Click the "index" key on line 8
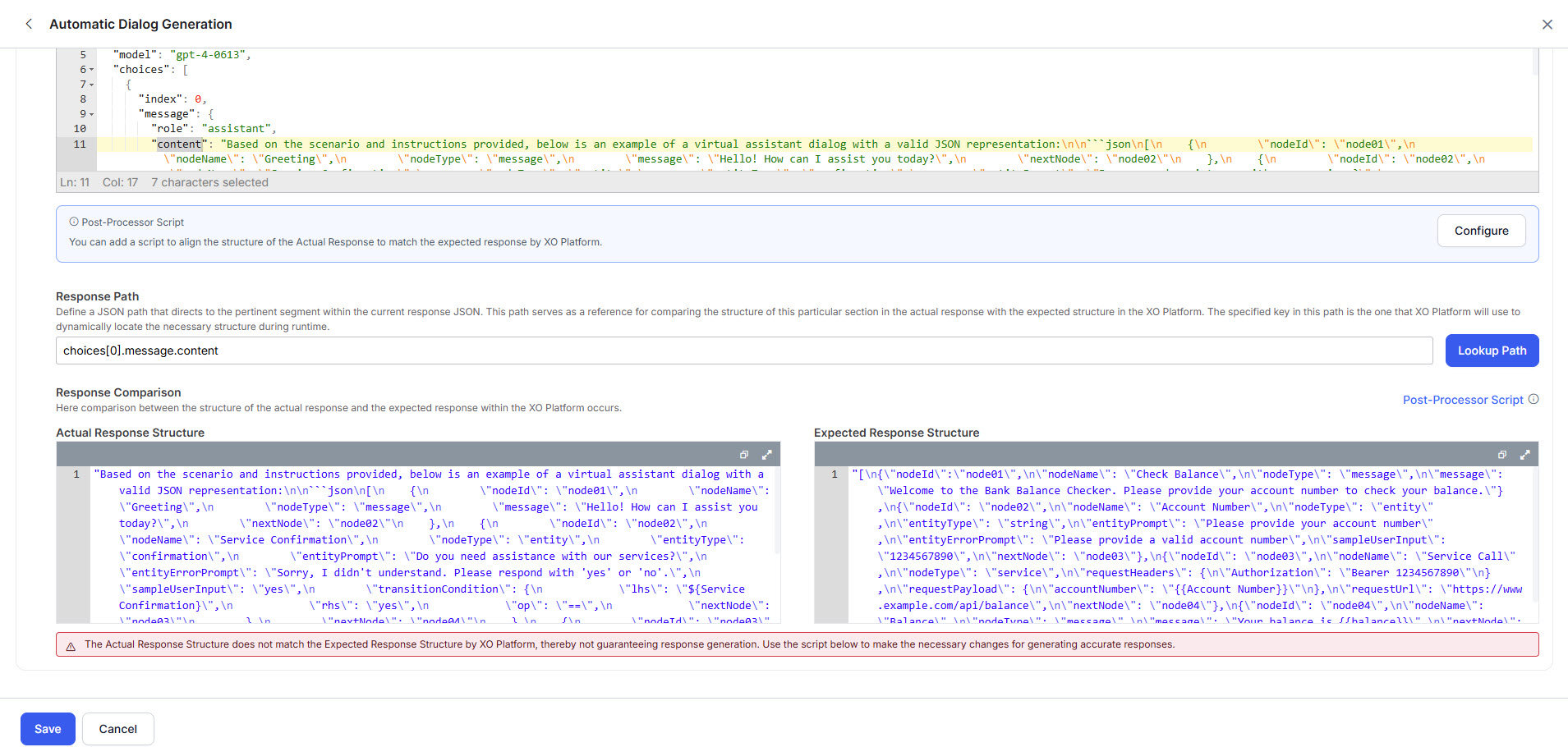 tap(160, 99)
